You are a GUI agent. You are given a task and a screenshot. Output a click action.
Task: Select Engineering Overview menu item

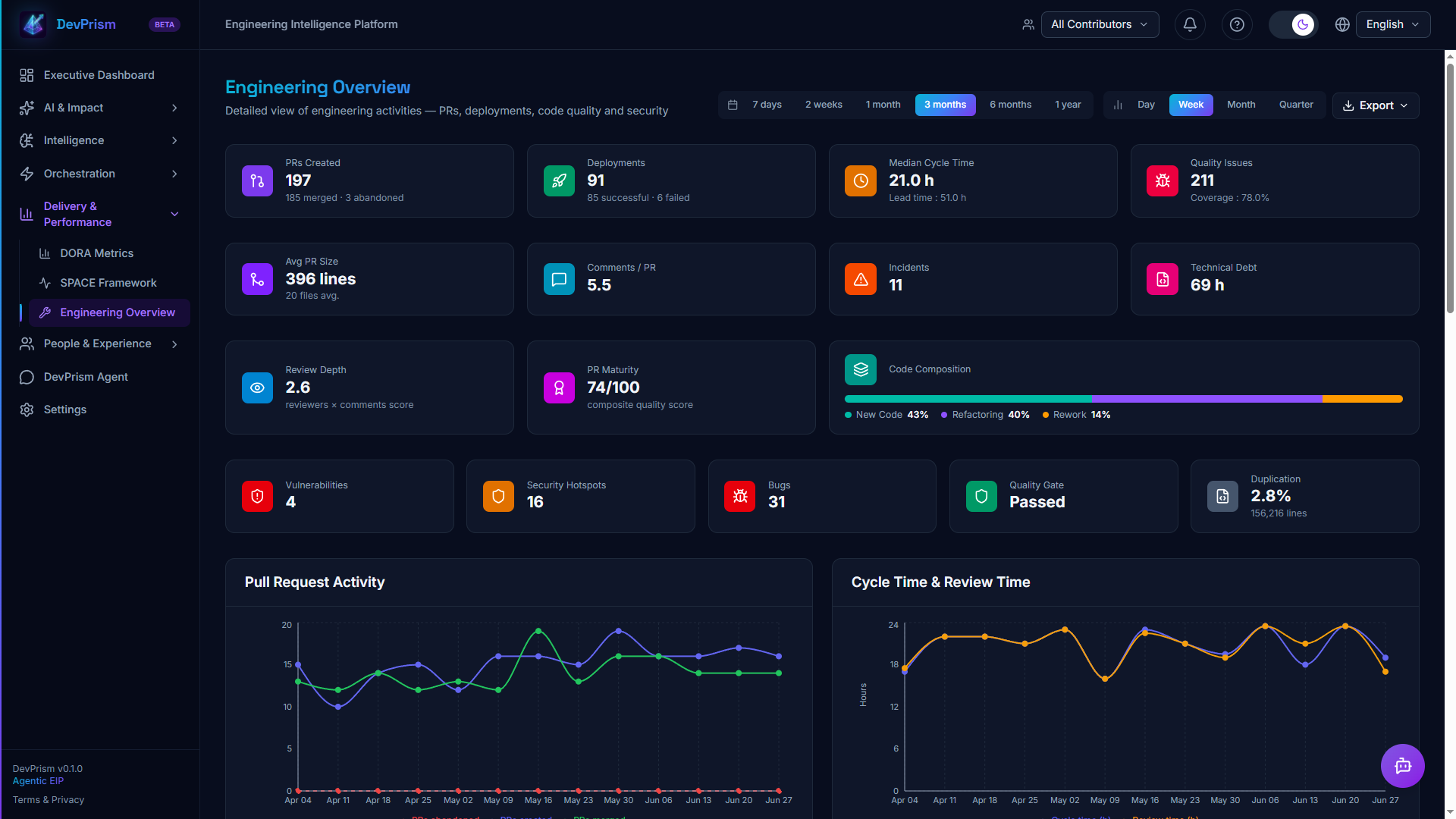109,312
